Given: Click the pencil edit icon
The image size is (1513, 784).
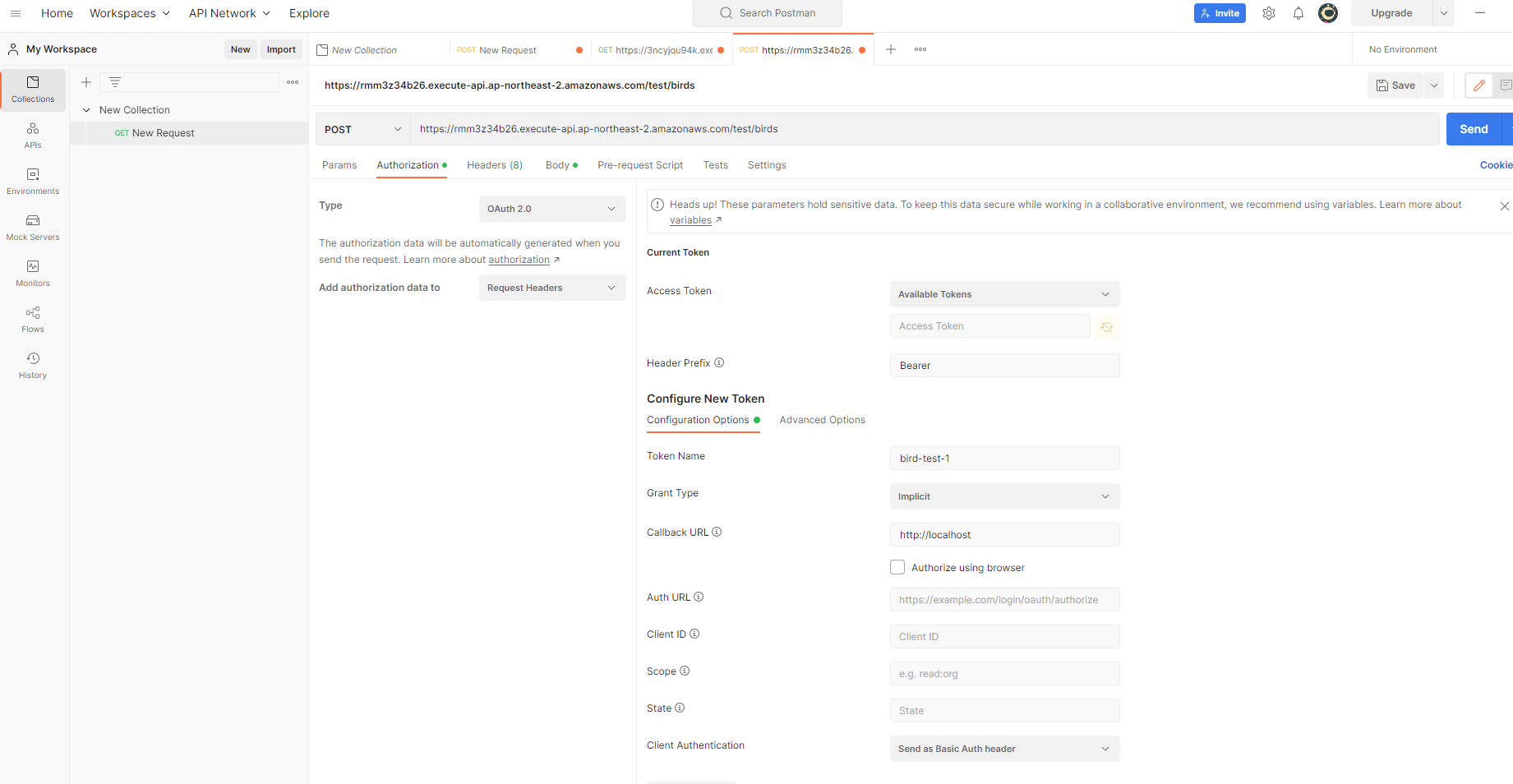Looking at the screenshot, I should [x=1479, y=85].
